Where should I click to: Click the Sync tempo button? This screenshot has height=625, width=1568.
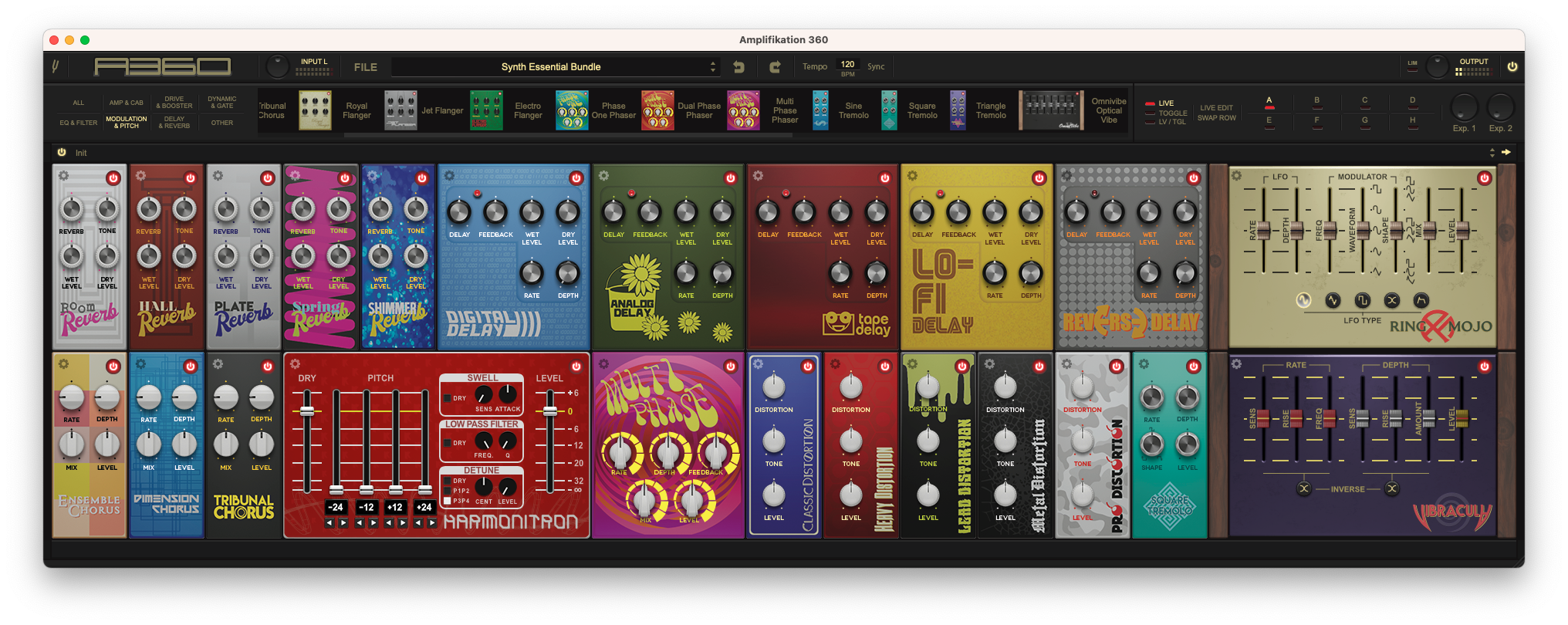tap(876, 66)
